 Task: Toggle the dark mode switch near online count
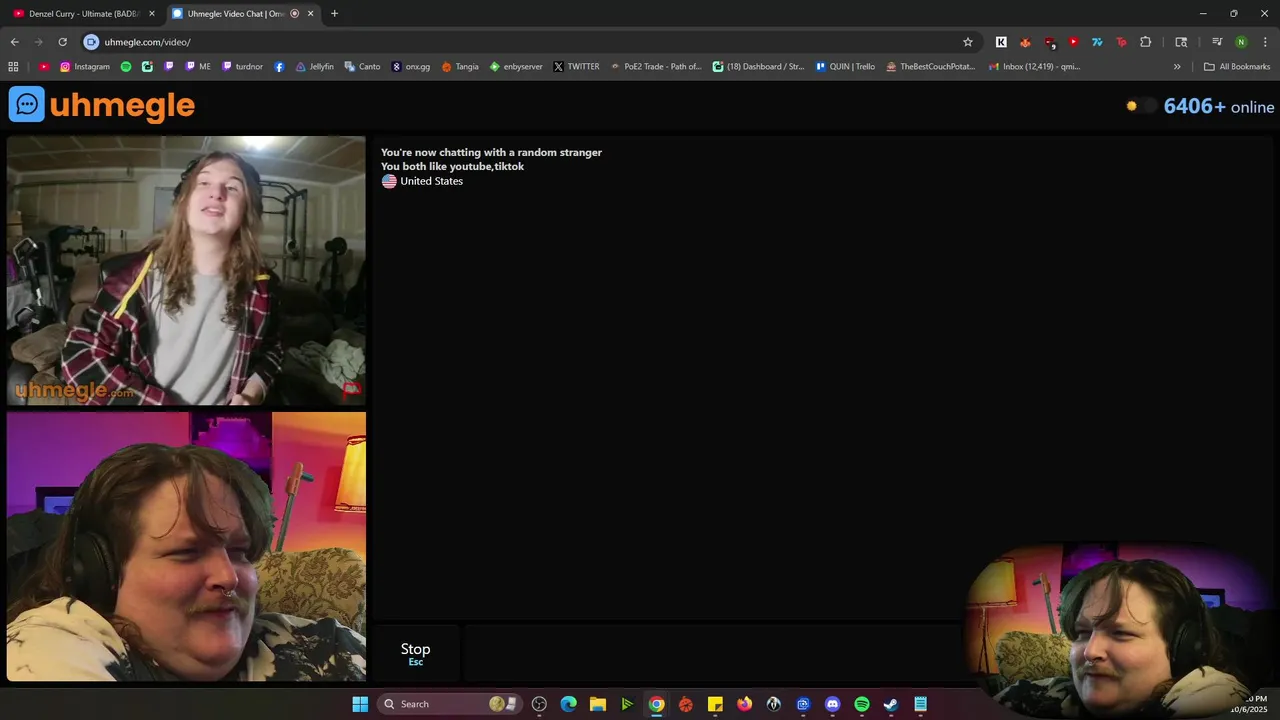pos(1141,106)
